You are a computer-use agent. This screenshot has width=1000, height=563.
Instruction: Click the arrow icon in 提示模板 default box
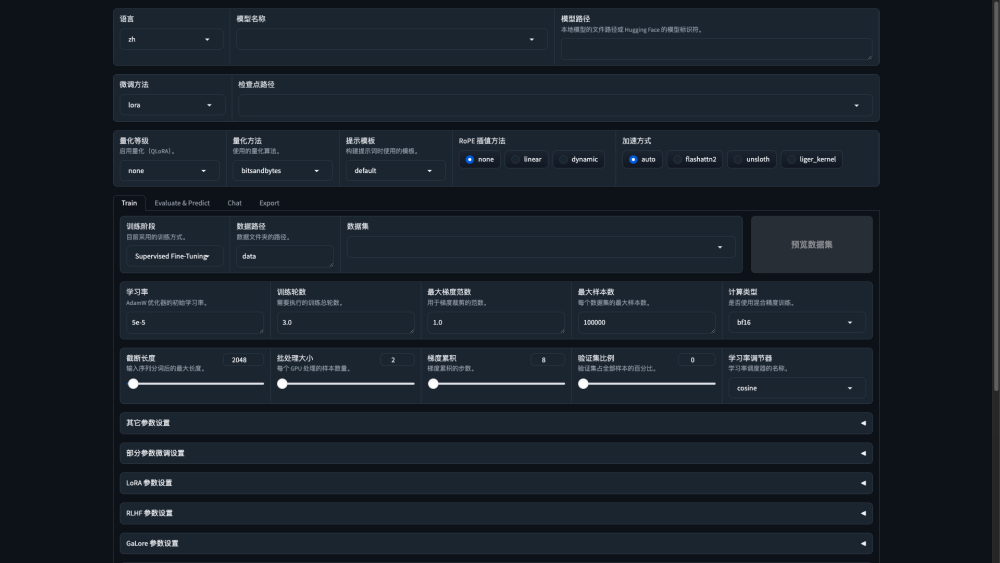tap(431, 171)
